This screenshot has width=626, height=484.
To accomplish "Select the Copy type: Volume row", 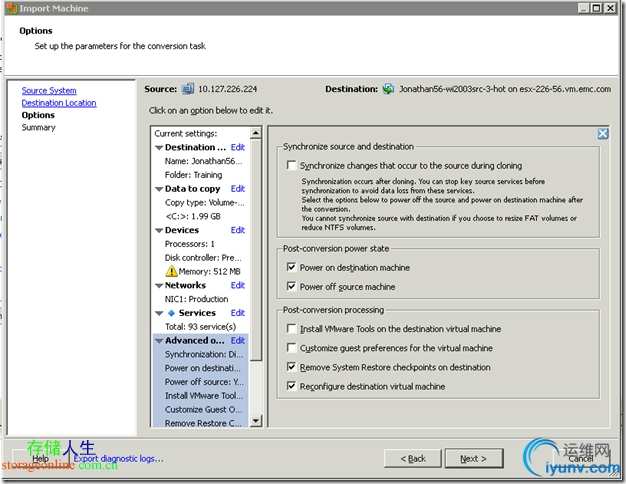I will tap(204, 202).
